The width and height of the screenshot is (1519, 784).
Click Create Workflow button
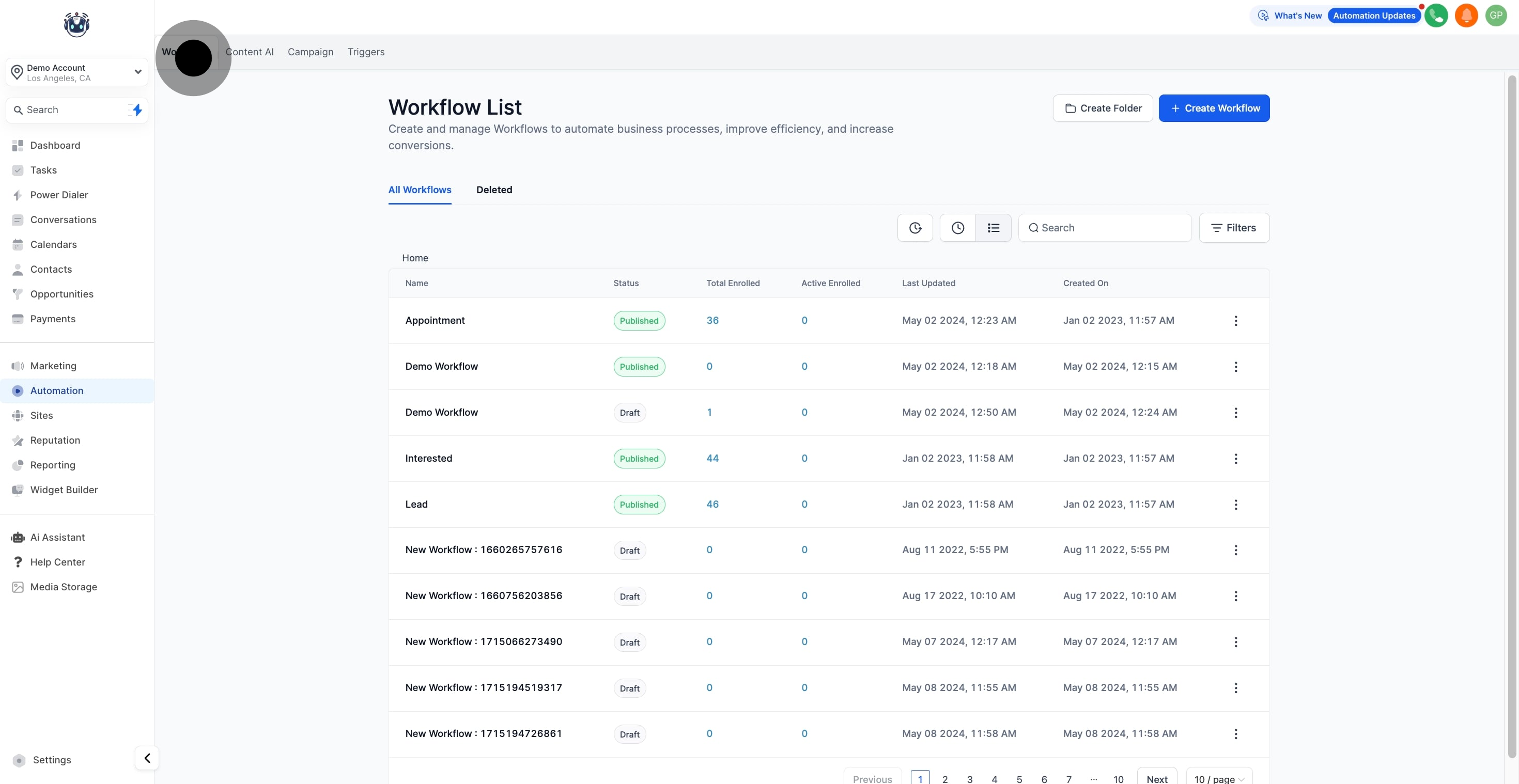click(x=1214, y=108)
